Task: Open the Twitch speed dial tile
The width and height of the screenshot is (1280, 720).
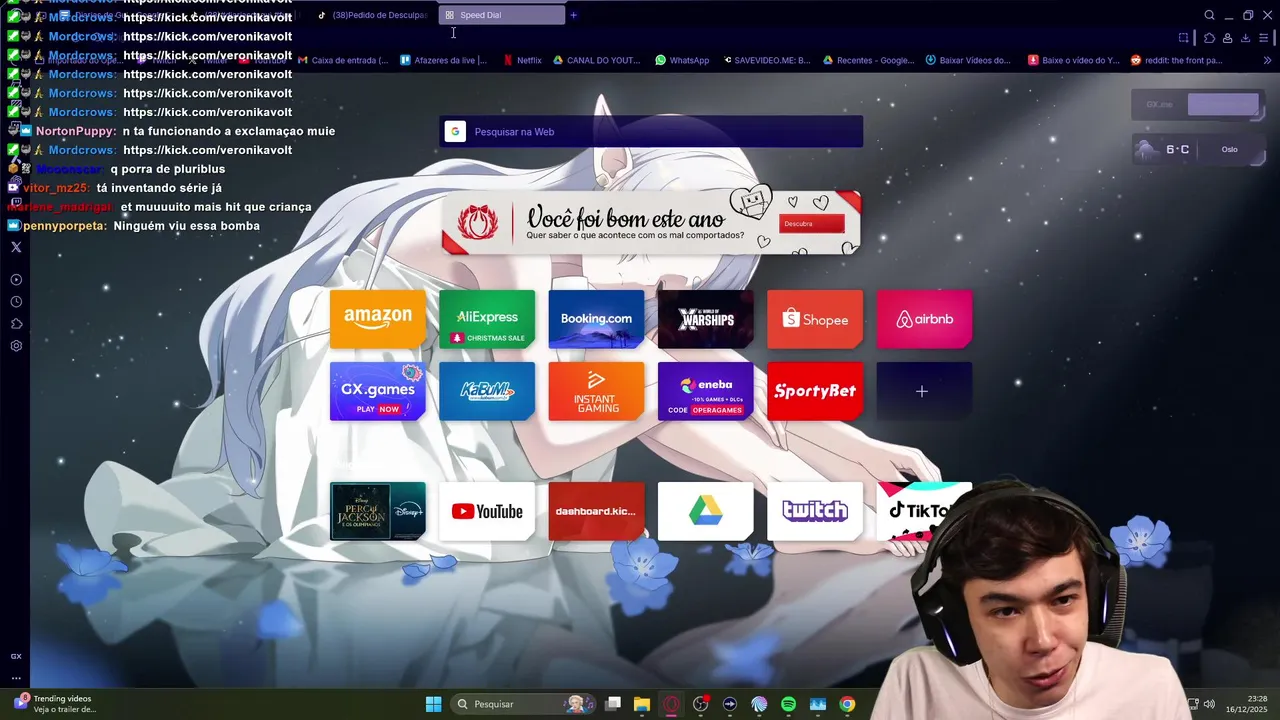Action: point(815,511)
